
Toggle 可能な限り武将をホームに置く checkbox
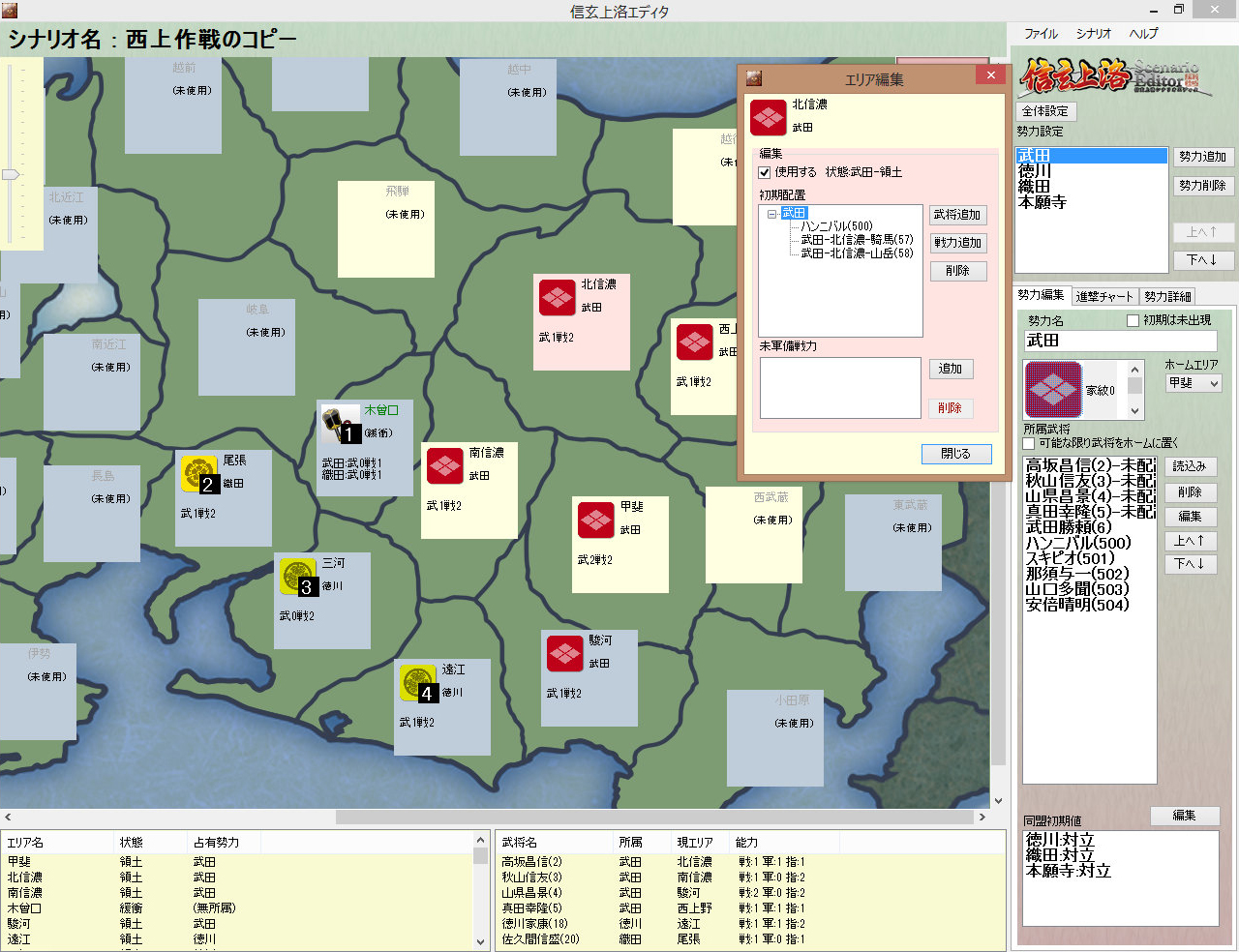pos(1029,443)
